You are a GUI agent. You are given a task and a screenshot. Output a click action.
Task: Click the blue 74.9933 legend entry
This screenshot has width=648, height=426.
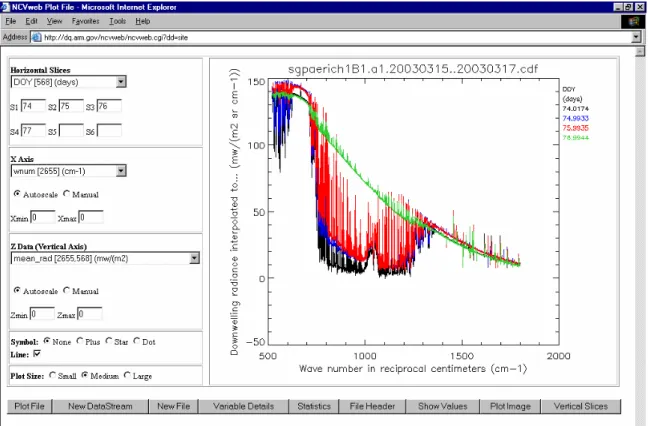575,118
